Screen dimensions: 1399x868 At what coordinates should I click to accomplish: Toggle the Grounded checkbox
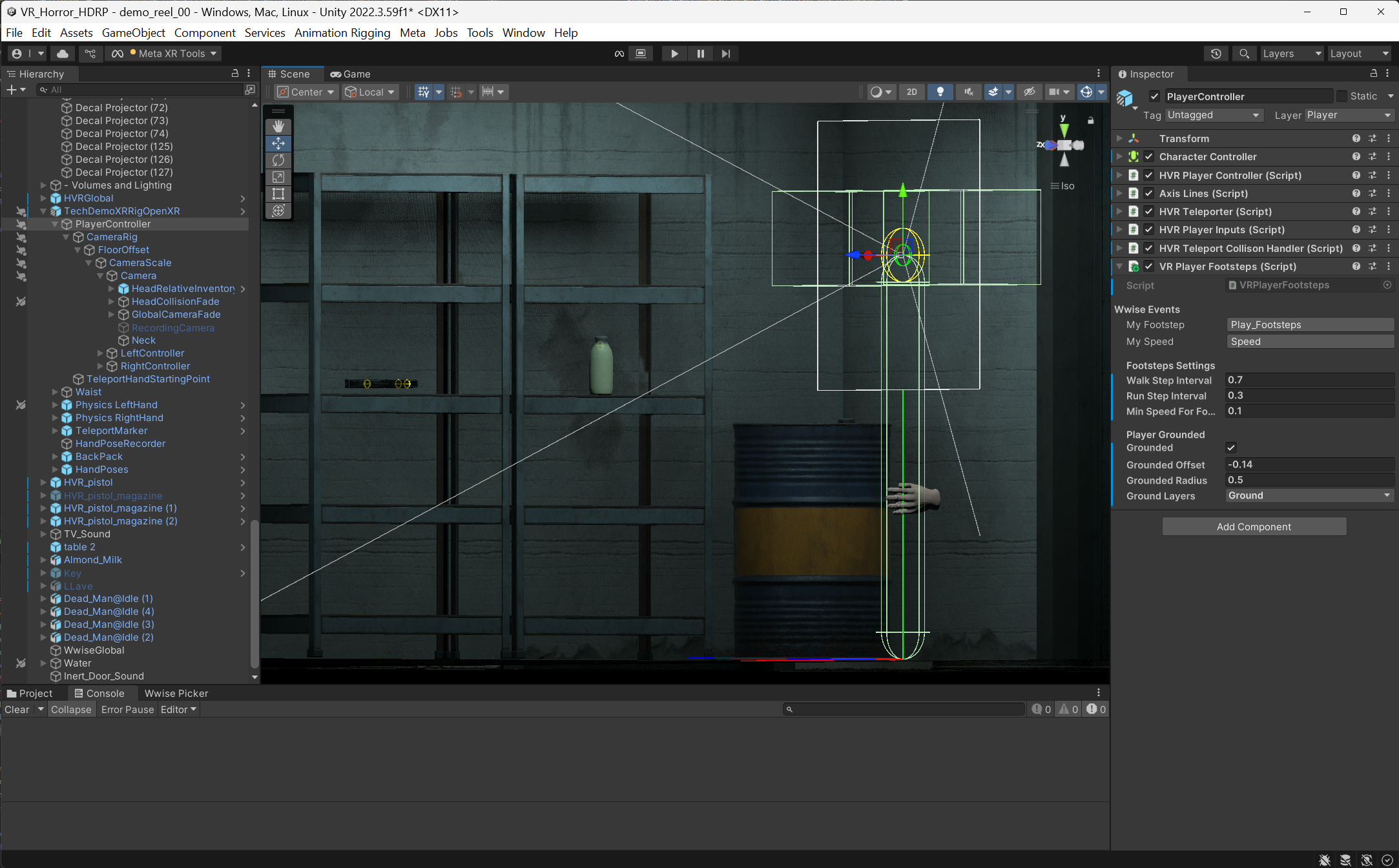click(x=1231, y=448)
